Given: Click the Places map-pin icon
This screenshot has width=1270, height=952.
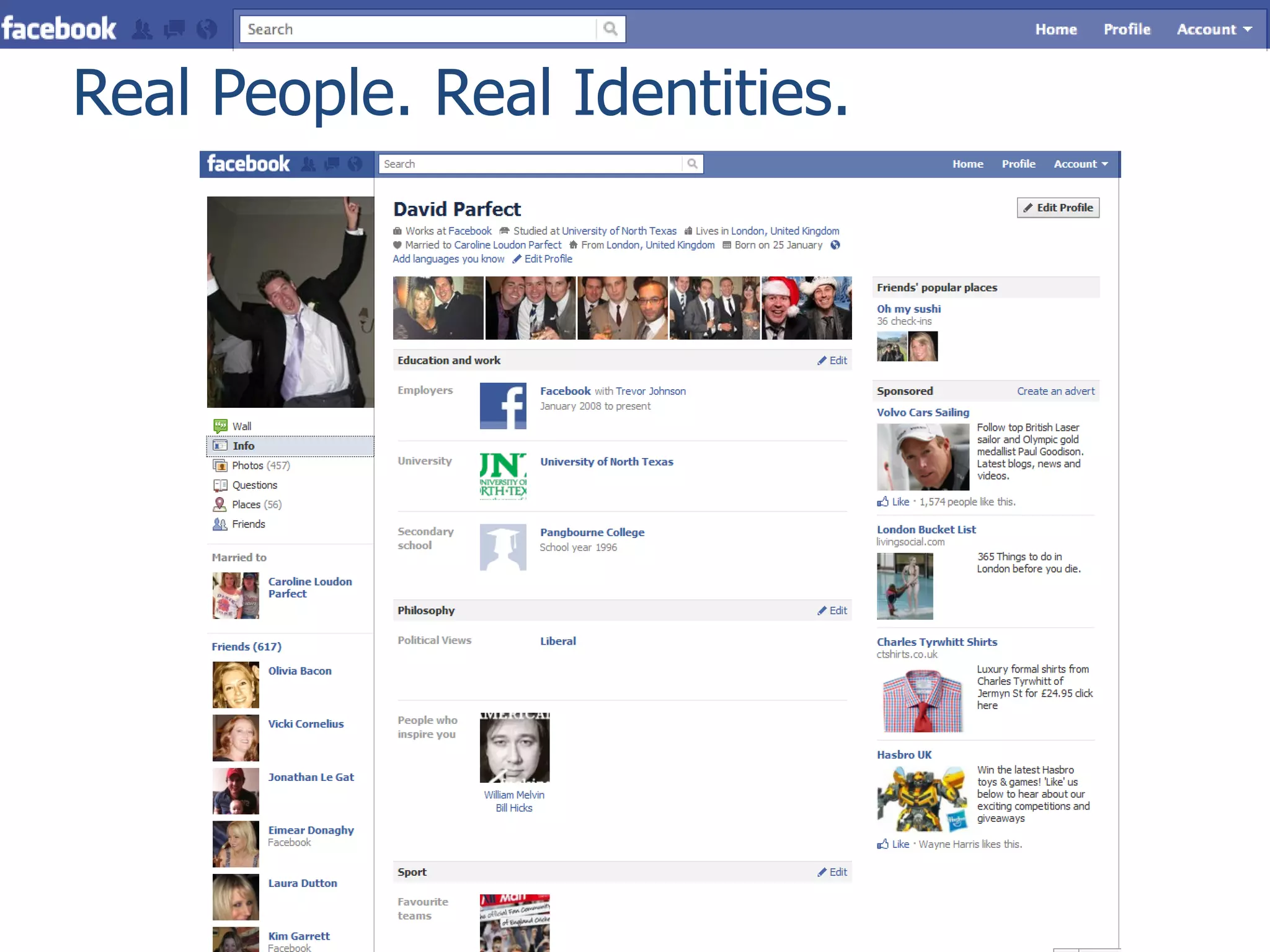Looking at the screenshot, I should pyautogui.click(x=220, y=505).
